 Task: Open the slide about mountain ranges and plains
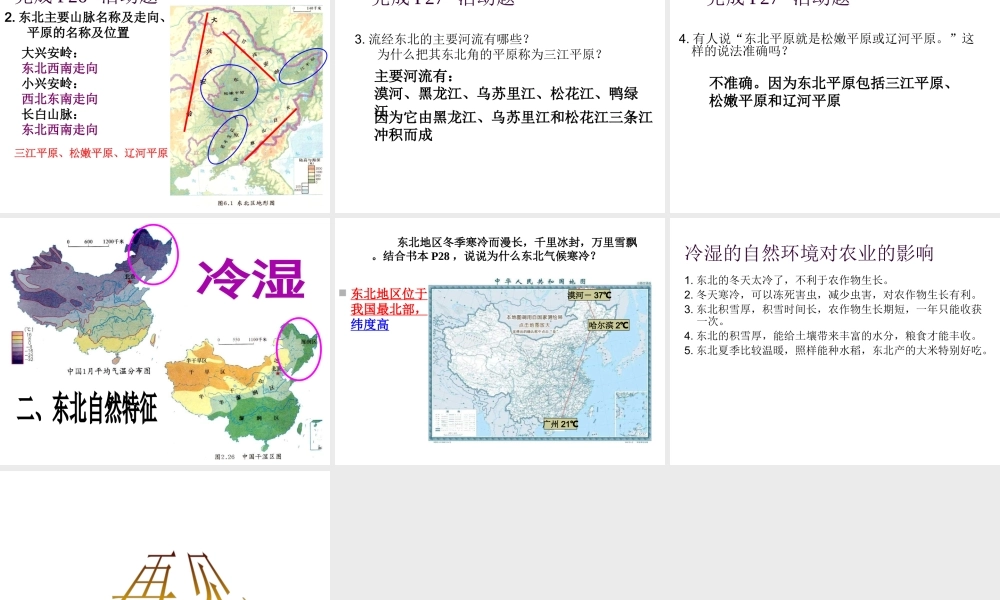point(165,106)
